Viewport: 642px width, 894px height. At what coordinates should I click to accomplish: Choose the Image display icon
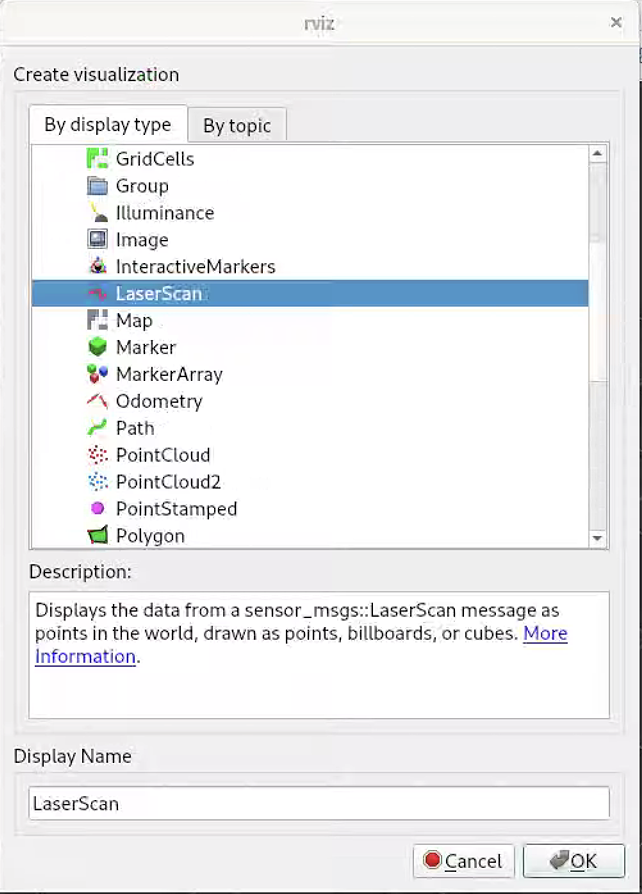[97, 240]
